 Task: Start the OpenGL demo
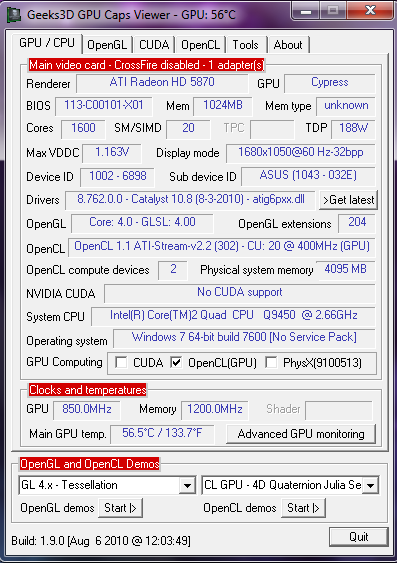pos(120,508)
